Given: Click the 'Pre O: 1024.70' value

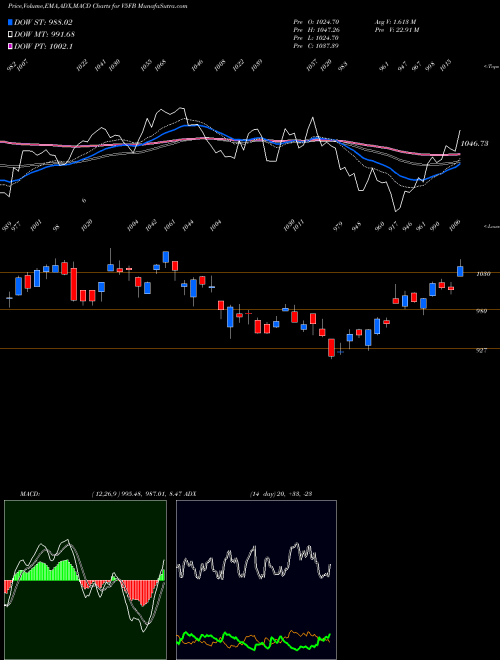Looking at the screenshot, I should click(316, 21).
